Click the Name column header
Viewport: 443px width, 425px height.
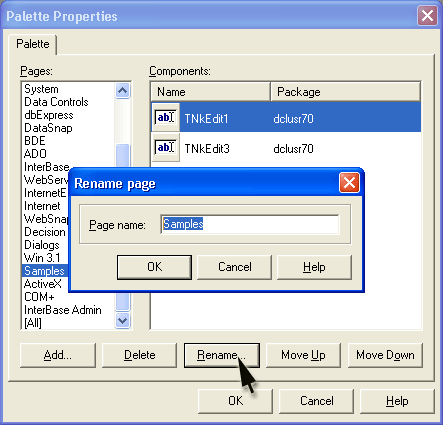[x=210, y=92]
